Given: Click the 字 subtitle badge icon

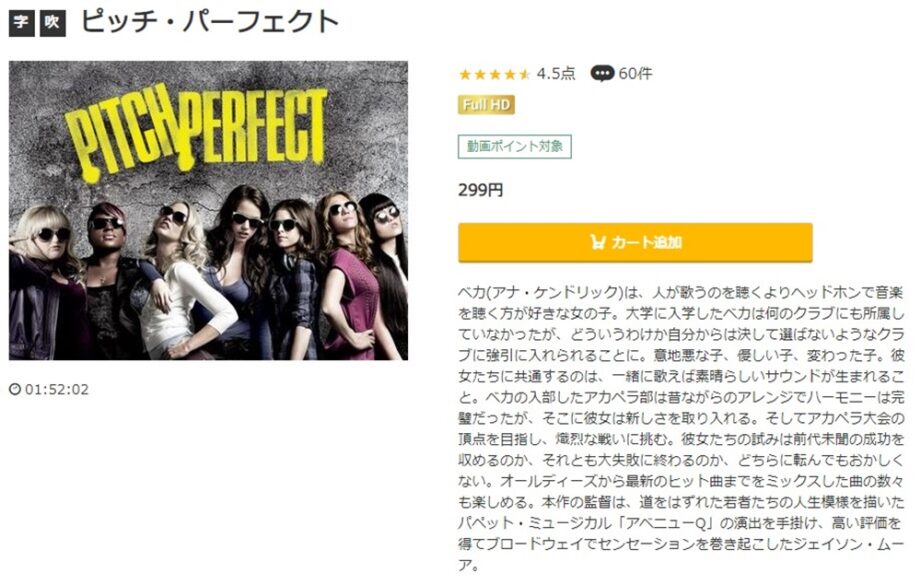Looking at the screenshot, I should (22, 23).
